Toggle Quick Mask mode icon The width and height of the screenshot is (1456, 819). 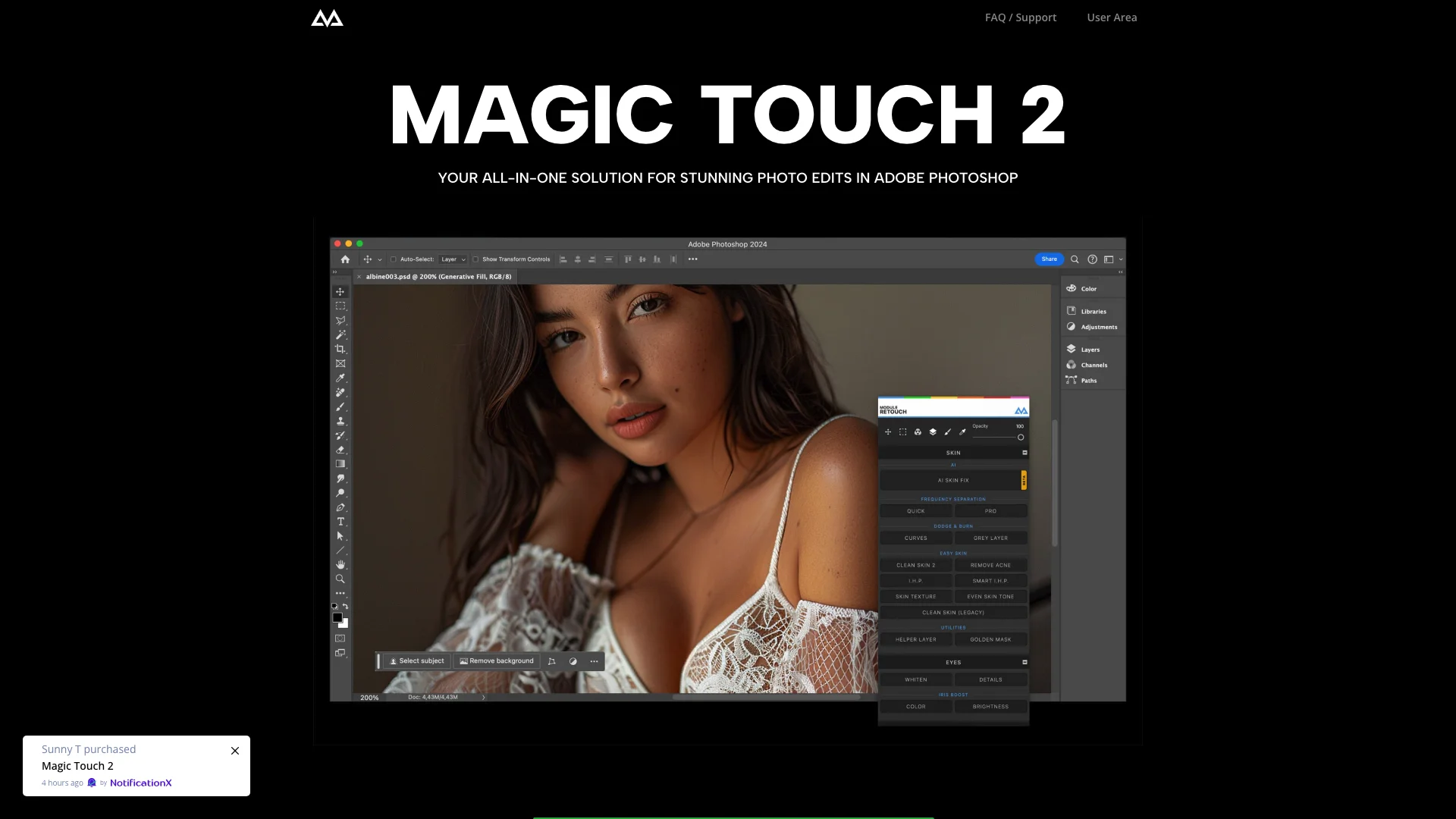pos(340,639)
